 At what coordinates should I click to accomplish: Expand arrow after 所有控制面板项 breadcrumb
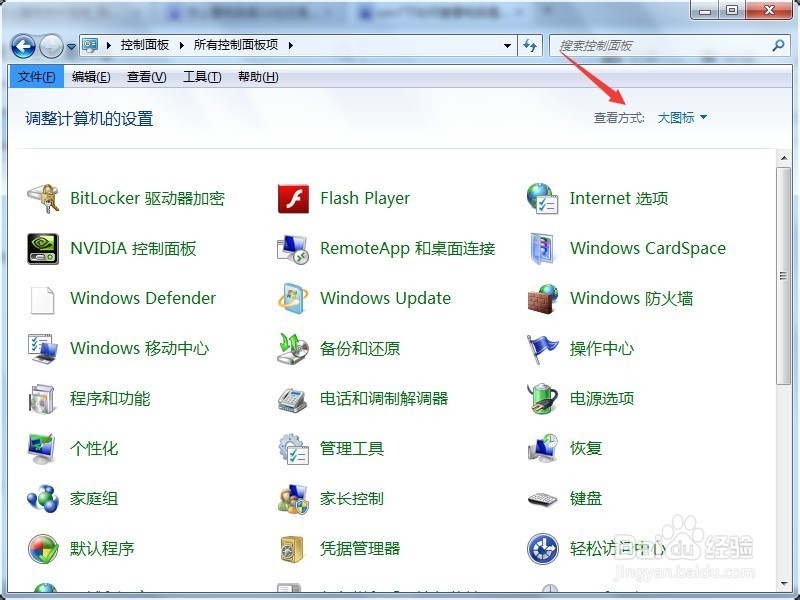pos(290,45)
